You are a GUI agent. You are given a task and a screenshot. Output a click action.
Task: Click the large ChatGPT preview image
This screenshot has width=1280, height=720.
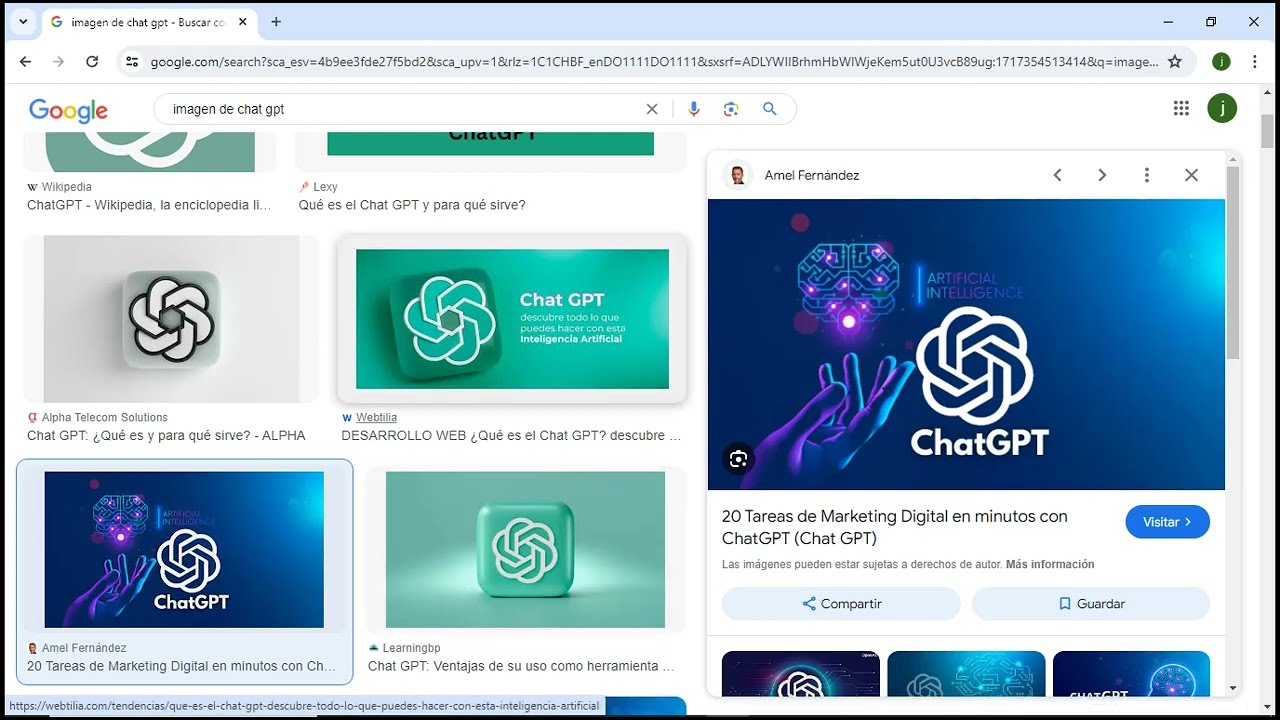966,344
